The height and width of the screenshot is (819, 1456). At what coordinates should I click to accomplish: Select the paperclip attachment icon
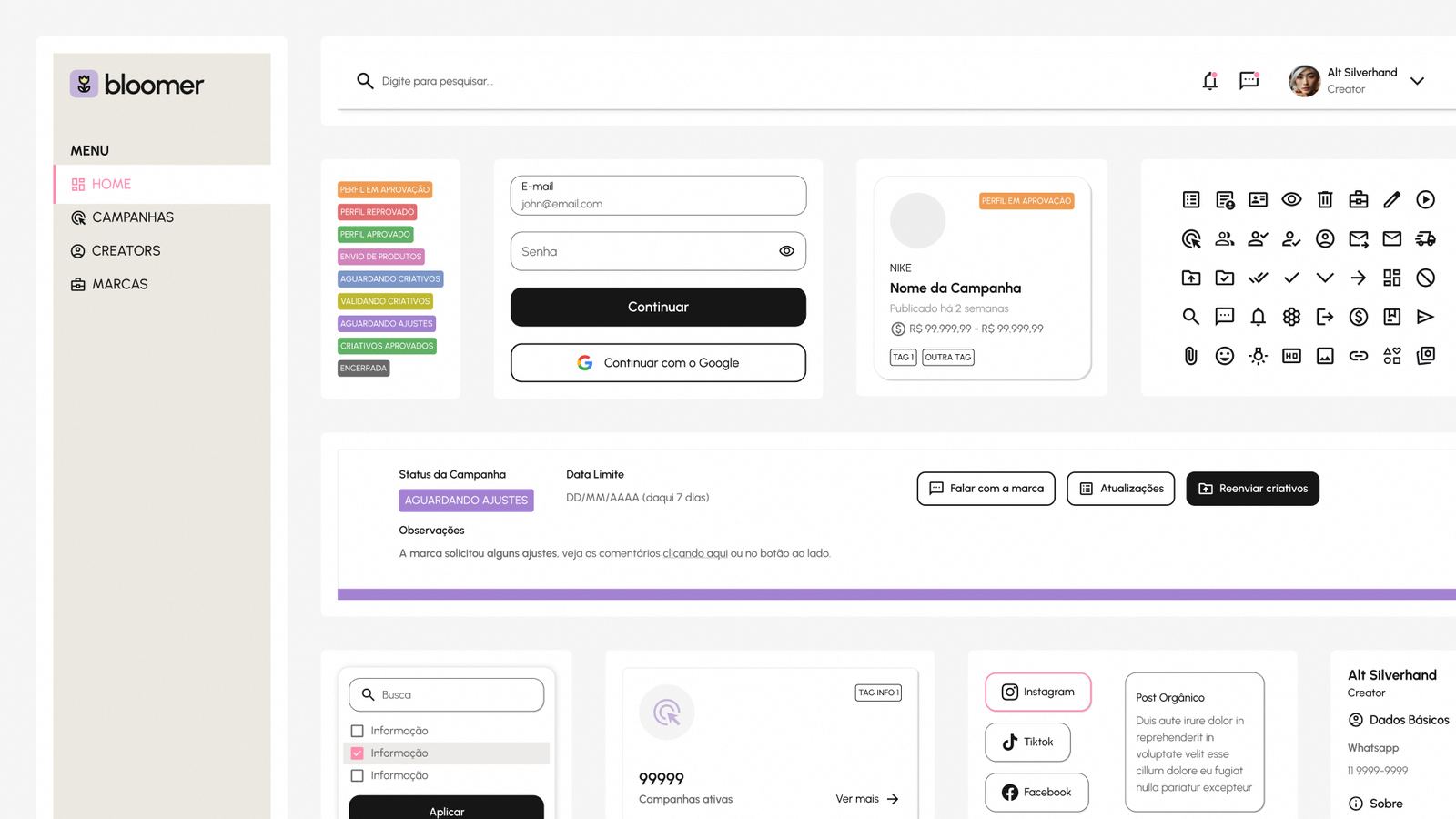tap(1191, 356)
